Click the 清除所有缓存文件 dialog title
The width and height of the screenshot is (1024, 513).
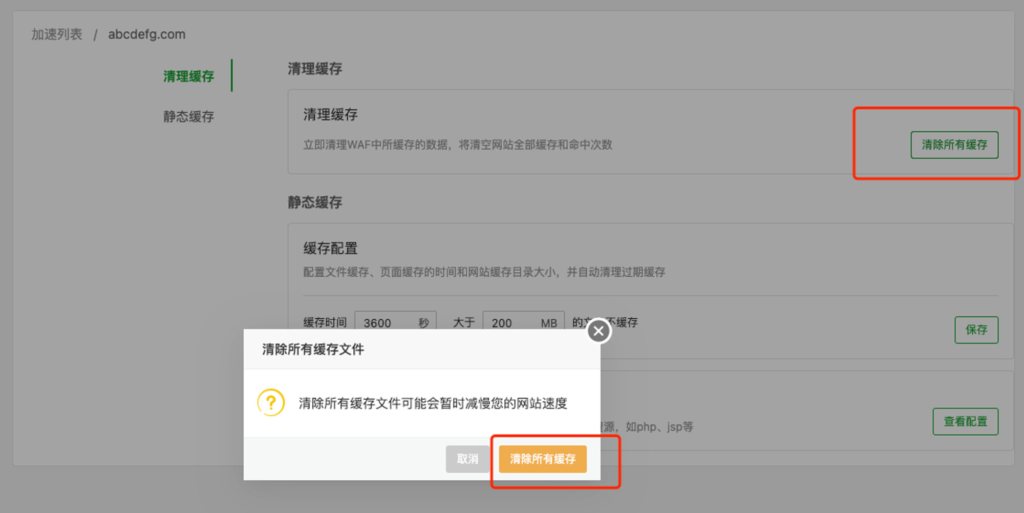tap(313, 349)
